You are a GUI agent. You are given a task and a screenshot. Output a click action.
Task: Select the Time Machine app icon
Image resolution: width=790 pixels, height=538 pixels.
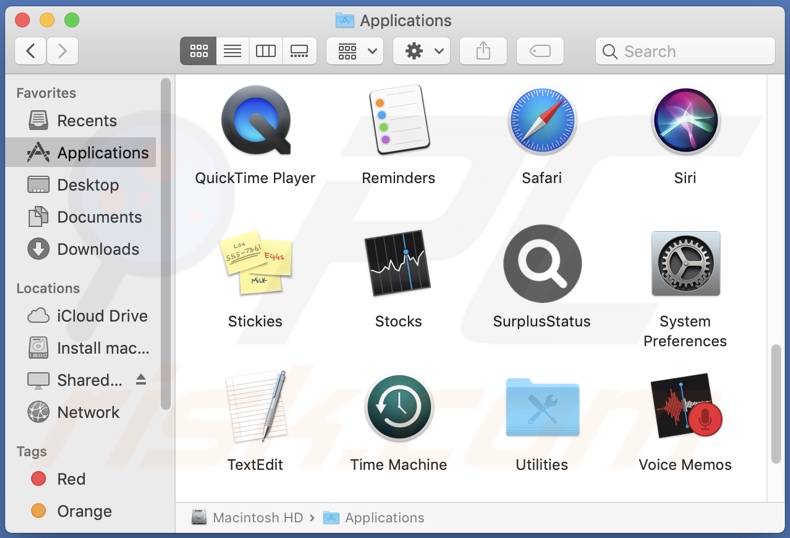(399, 407)
